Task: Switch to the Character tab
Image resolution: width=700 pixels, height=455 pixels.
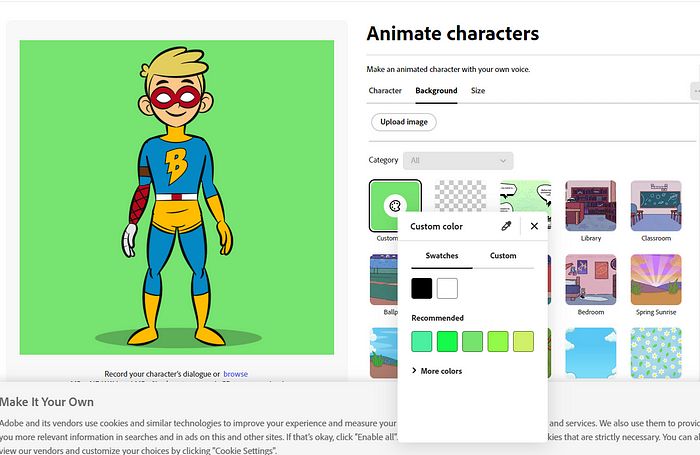Action: coord(385,91)
